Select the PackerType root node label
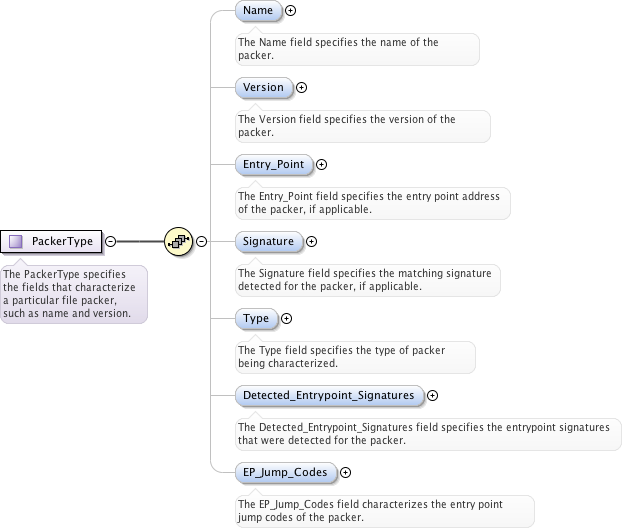This screenshot has width=629, height=531. point(62,241)
